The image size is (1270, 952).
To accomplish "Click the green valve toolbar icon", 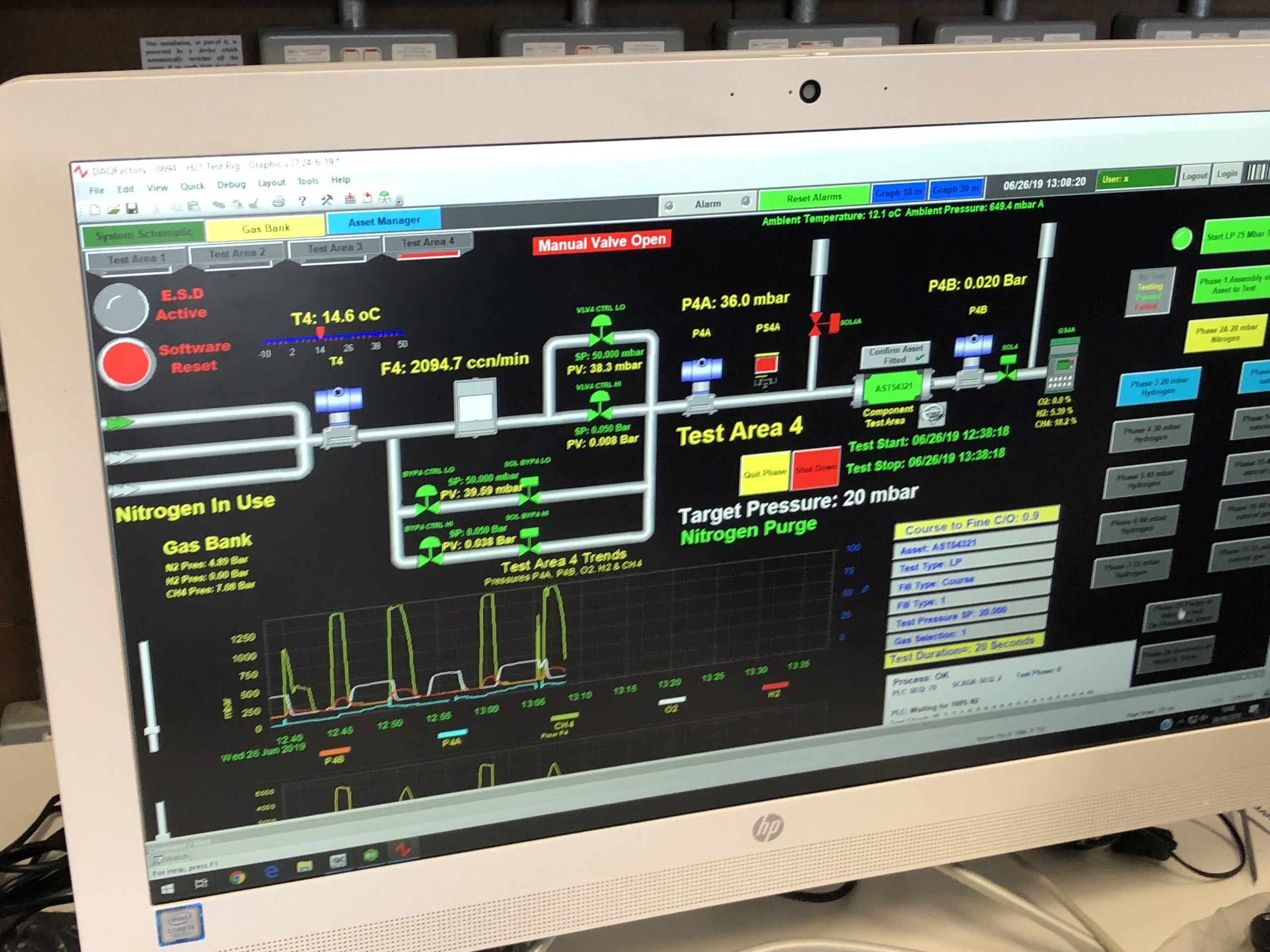I will [x=384, y=198].
